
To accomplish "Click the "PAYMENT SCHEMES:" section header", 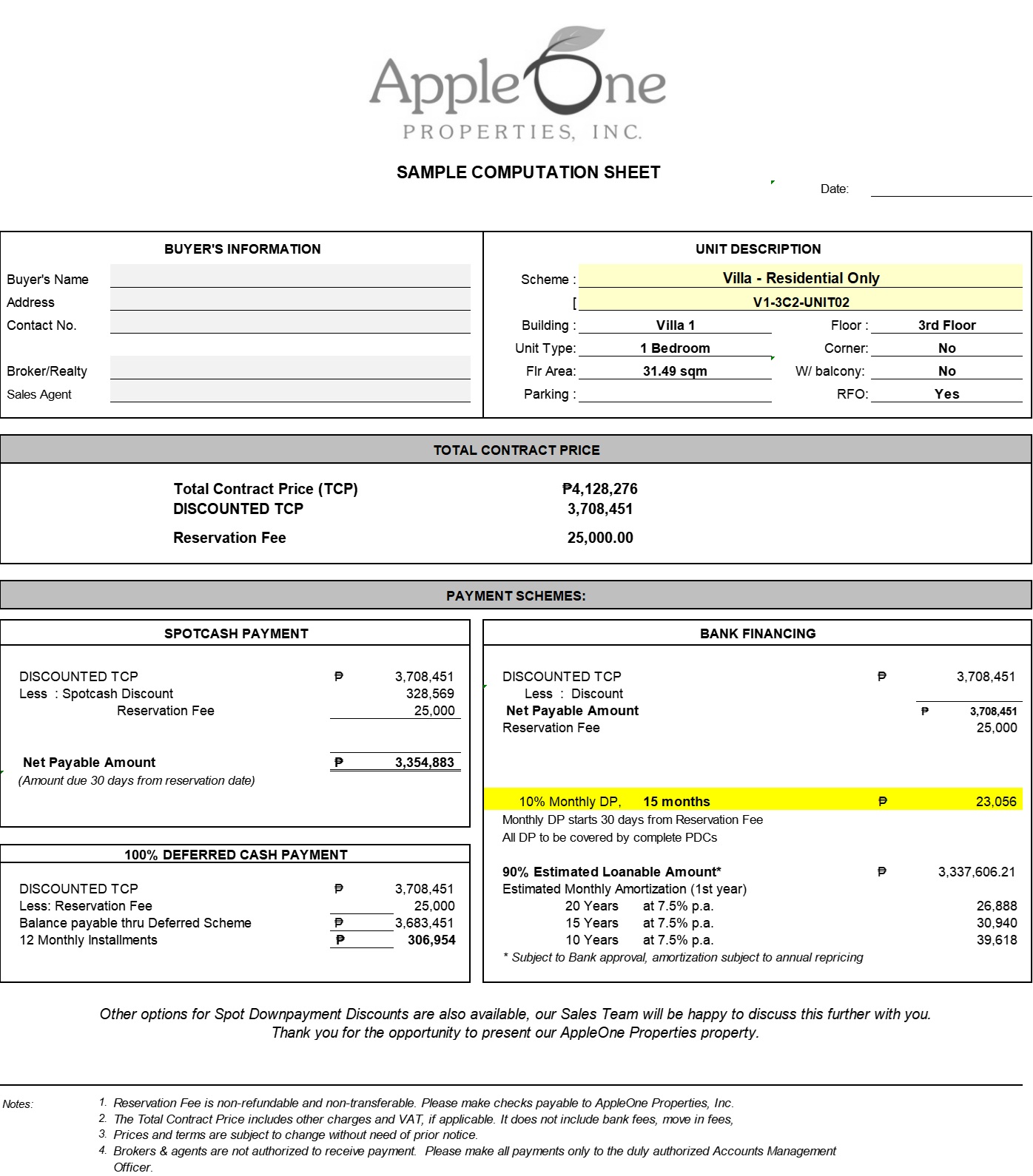I will (x=516, y=595).
